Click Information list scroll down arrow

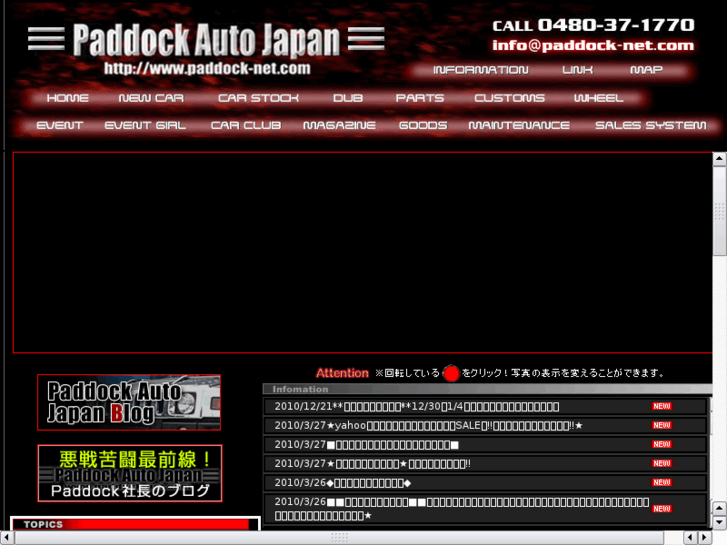pyautogui.click(x=719, y=523)
